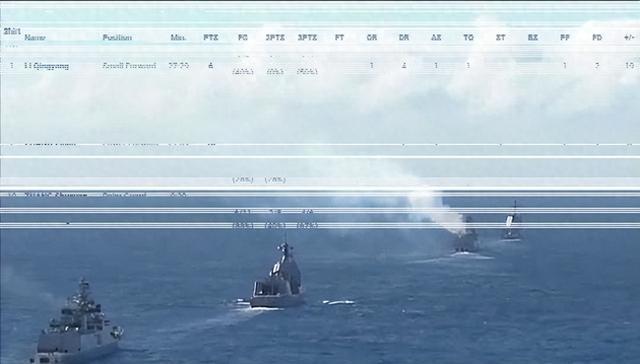Sort players by PTS column
The image size is (640, 364).
coord(211,38)
